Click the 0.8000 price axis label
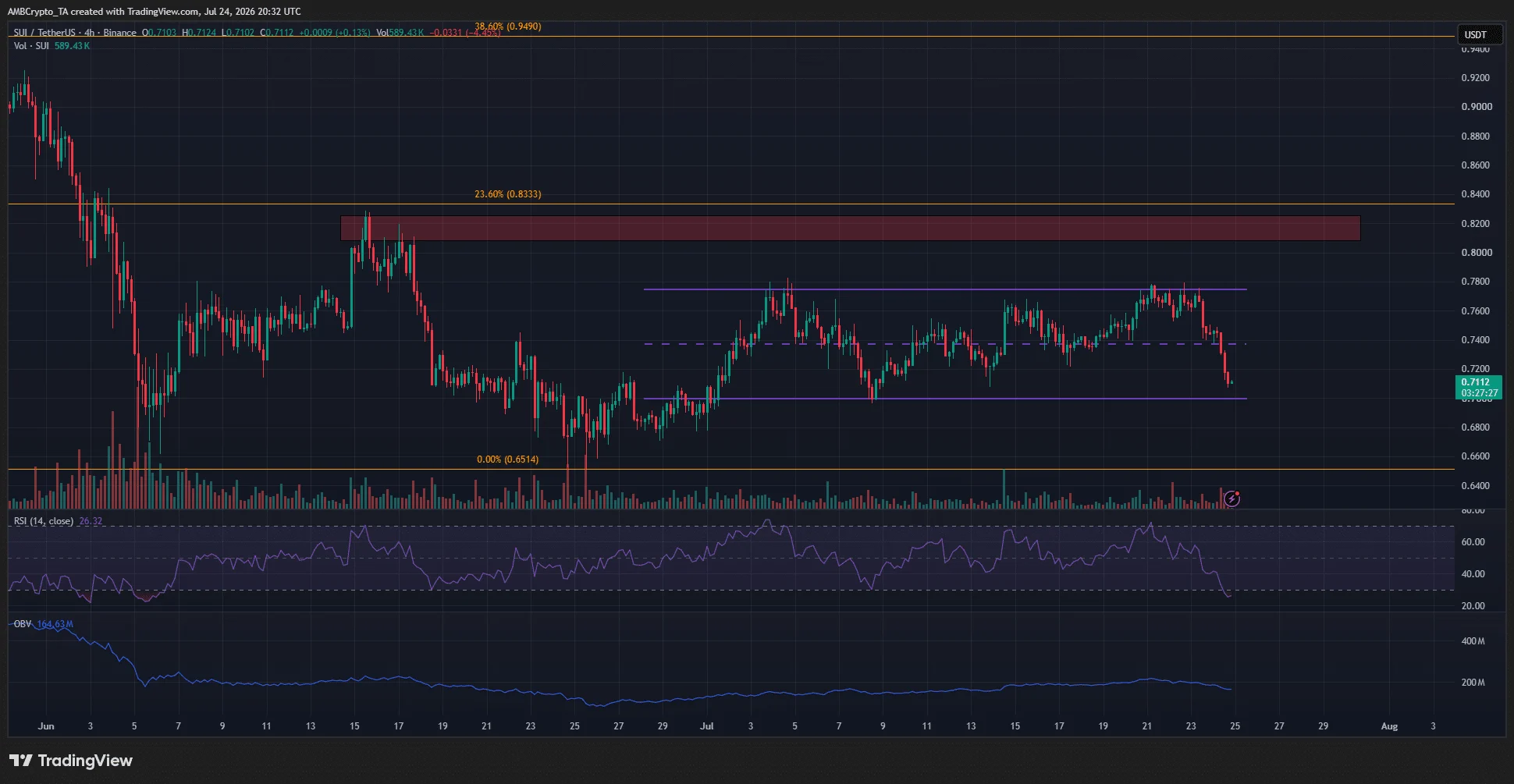Viewport: 1514px width, 784px height. (1476, 253)
